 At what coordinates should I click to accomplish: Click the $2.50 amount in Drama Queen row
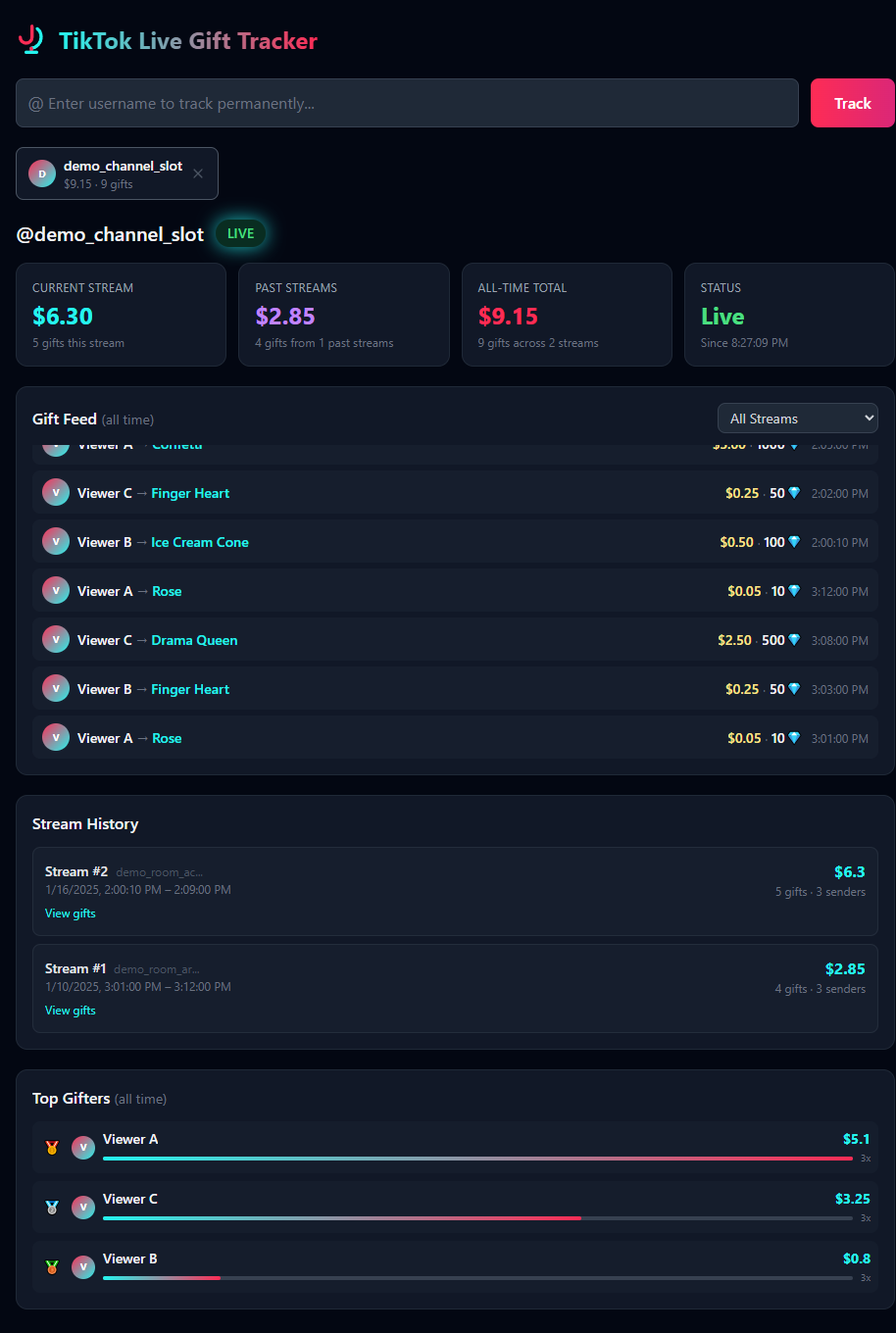pos(734,640)
